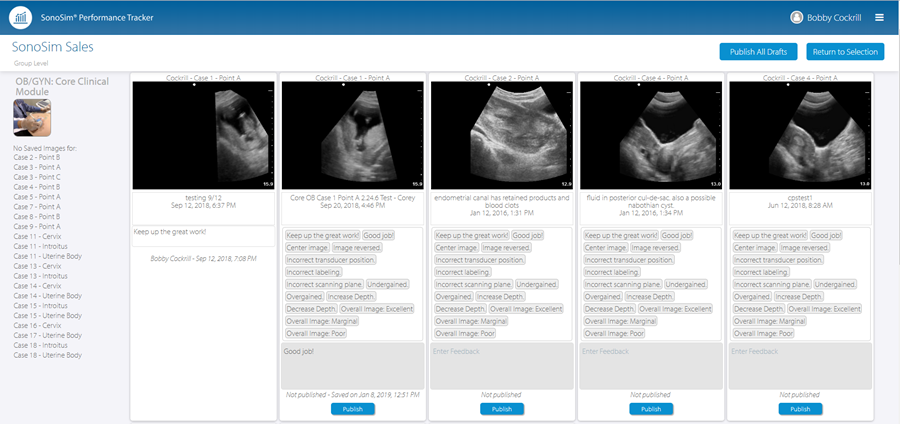Add 'Overgained.' tag in Case 2 card

click(x=453, y=297)
